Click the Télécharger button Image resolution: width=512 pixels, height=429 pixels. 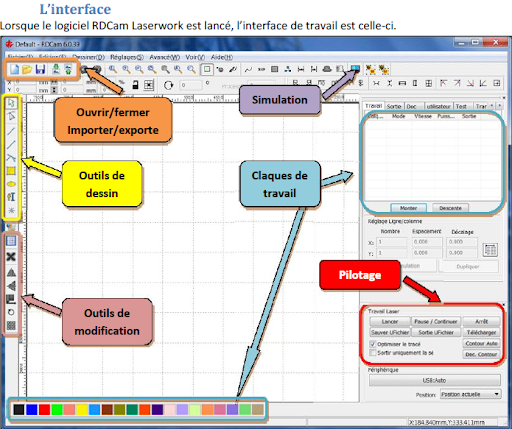coord(481,332)
